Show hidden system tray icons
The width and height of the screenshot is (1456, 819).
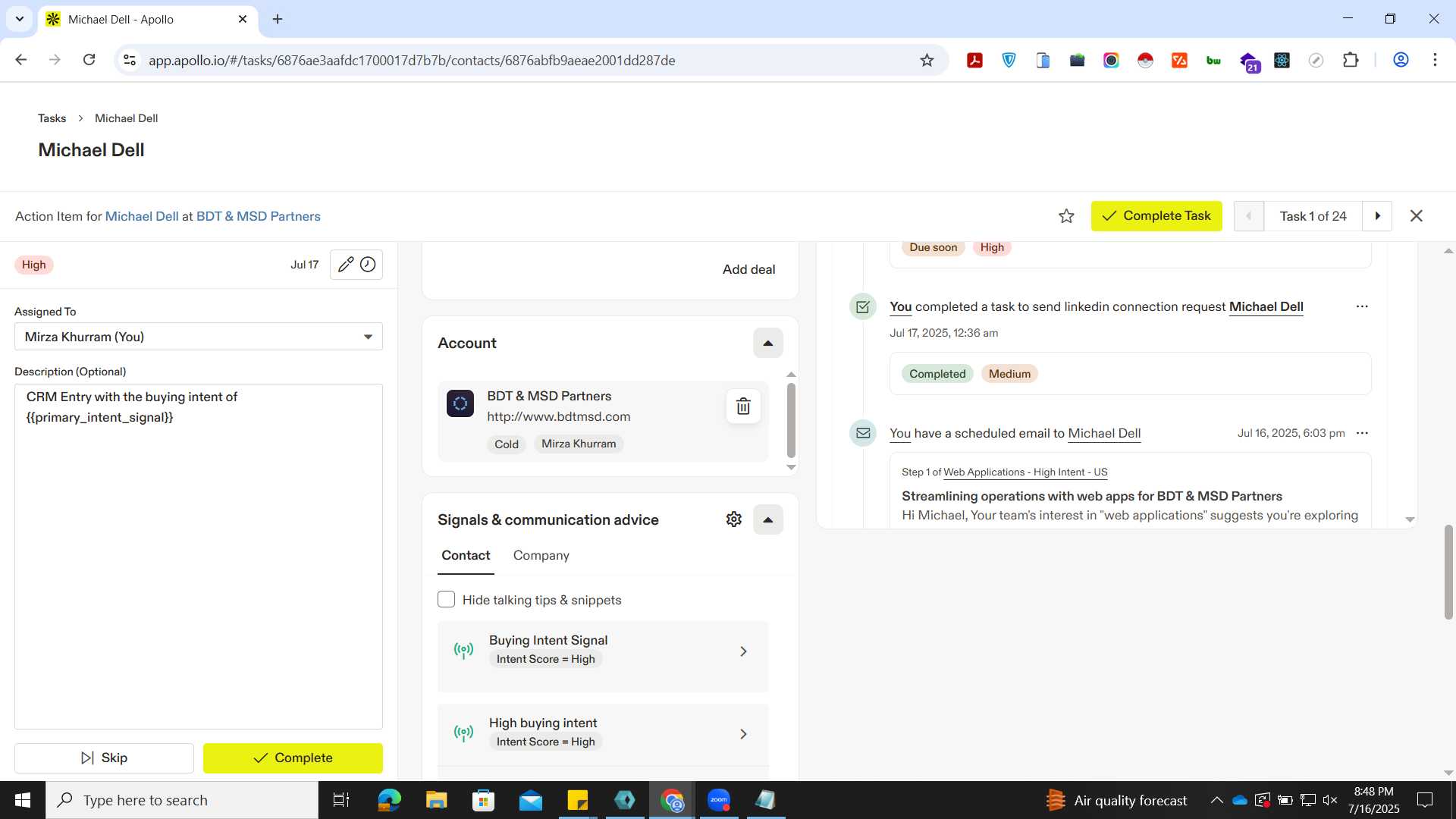coord(1216,800)
